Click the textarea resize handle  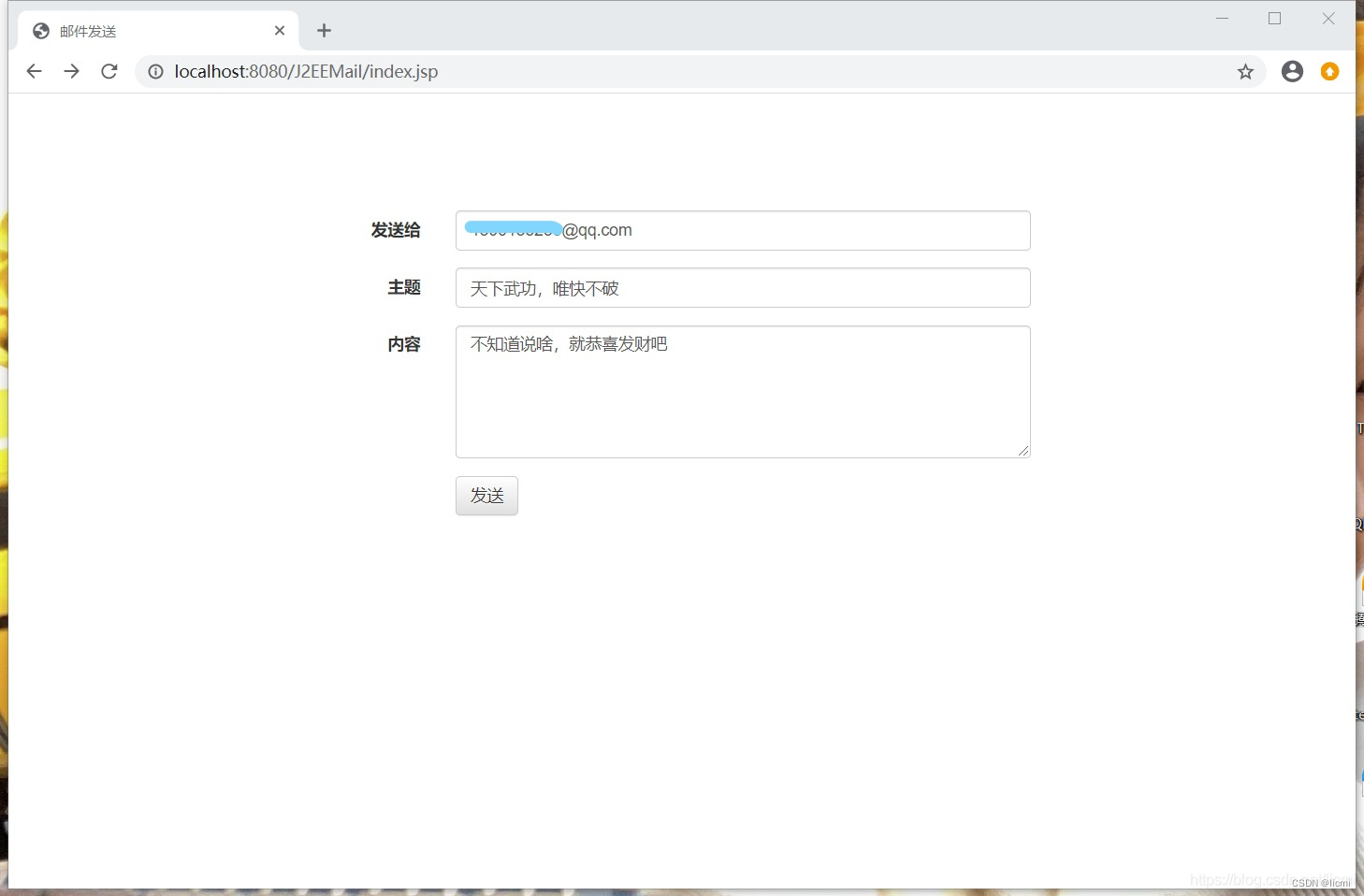pyautogui.click(x=1024, y=452)
